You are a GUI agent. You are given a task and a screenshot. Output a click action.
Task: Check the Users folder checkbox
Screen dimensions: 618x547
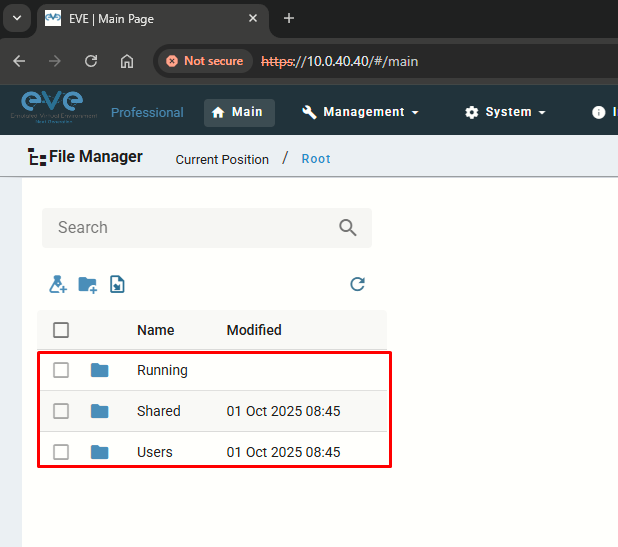pyautogui.click(x=61, y=452)
